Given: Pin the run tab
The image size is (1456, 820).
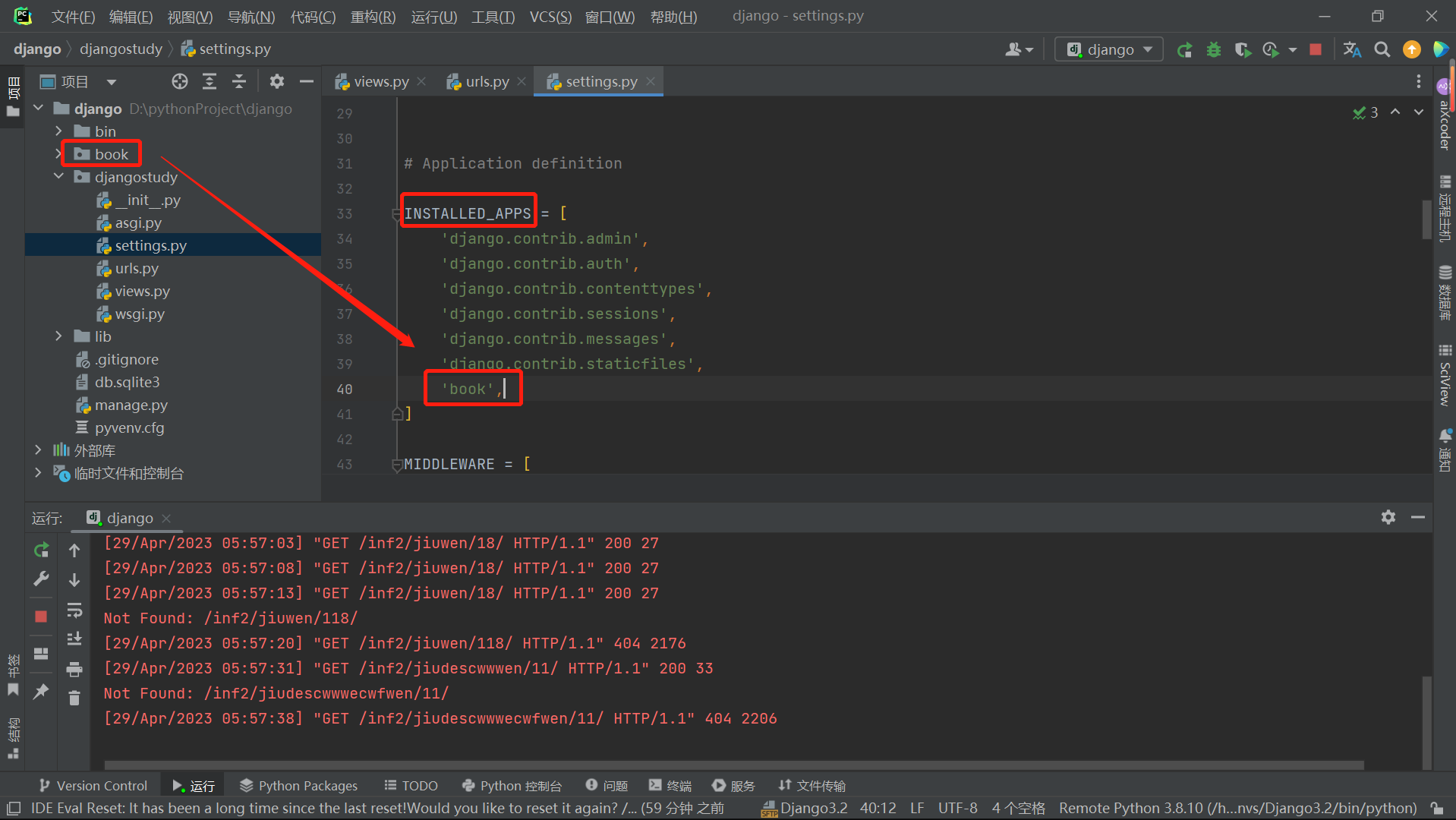Looking at the screenshot, I should click(41, 691).
